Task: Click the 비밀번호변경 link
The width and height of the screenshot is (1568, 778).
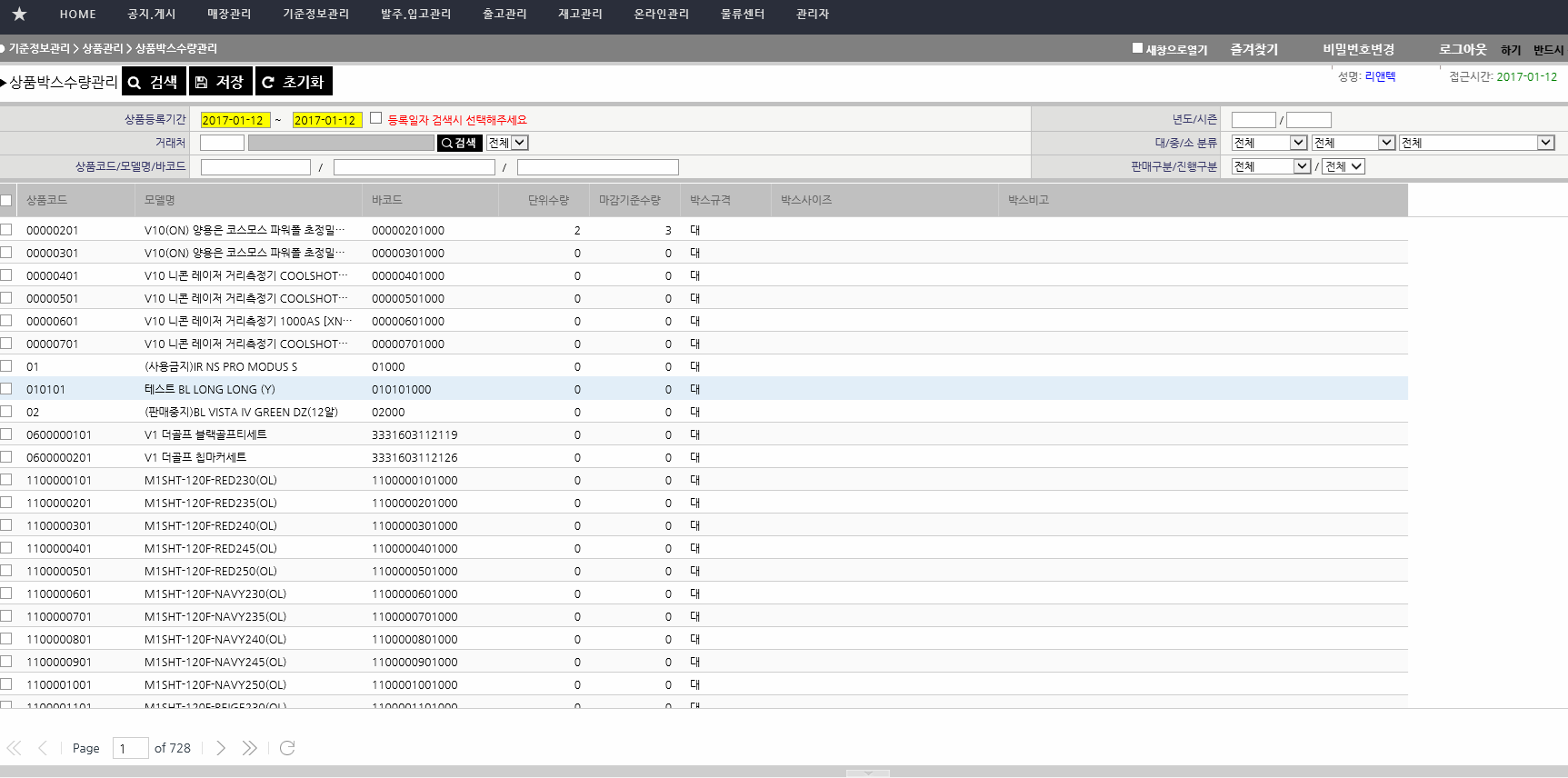Action: click(x=1358, y=49)
